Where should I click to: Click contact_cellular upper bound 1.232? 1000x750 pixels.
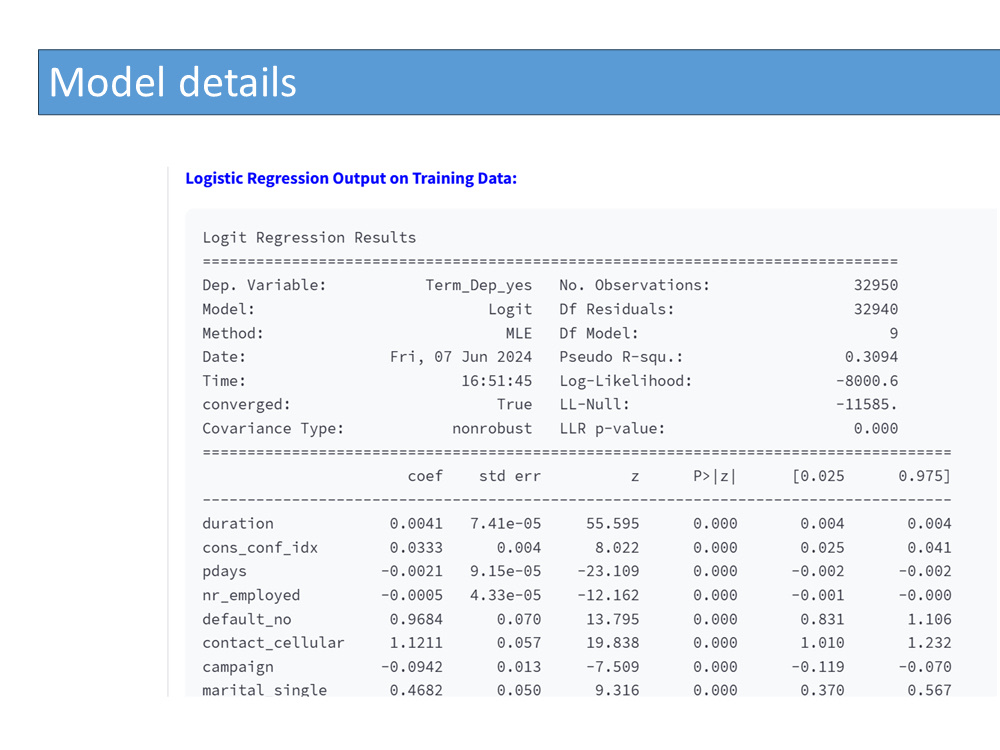point(929,643)
